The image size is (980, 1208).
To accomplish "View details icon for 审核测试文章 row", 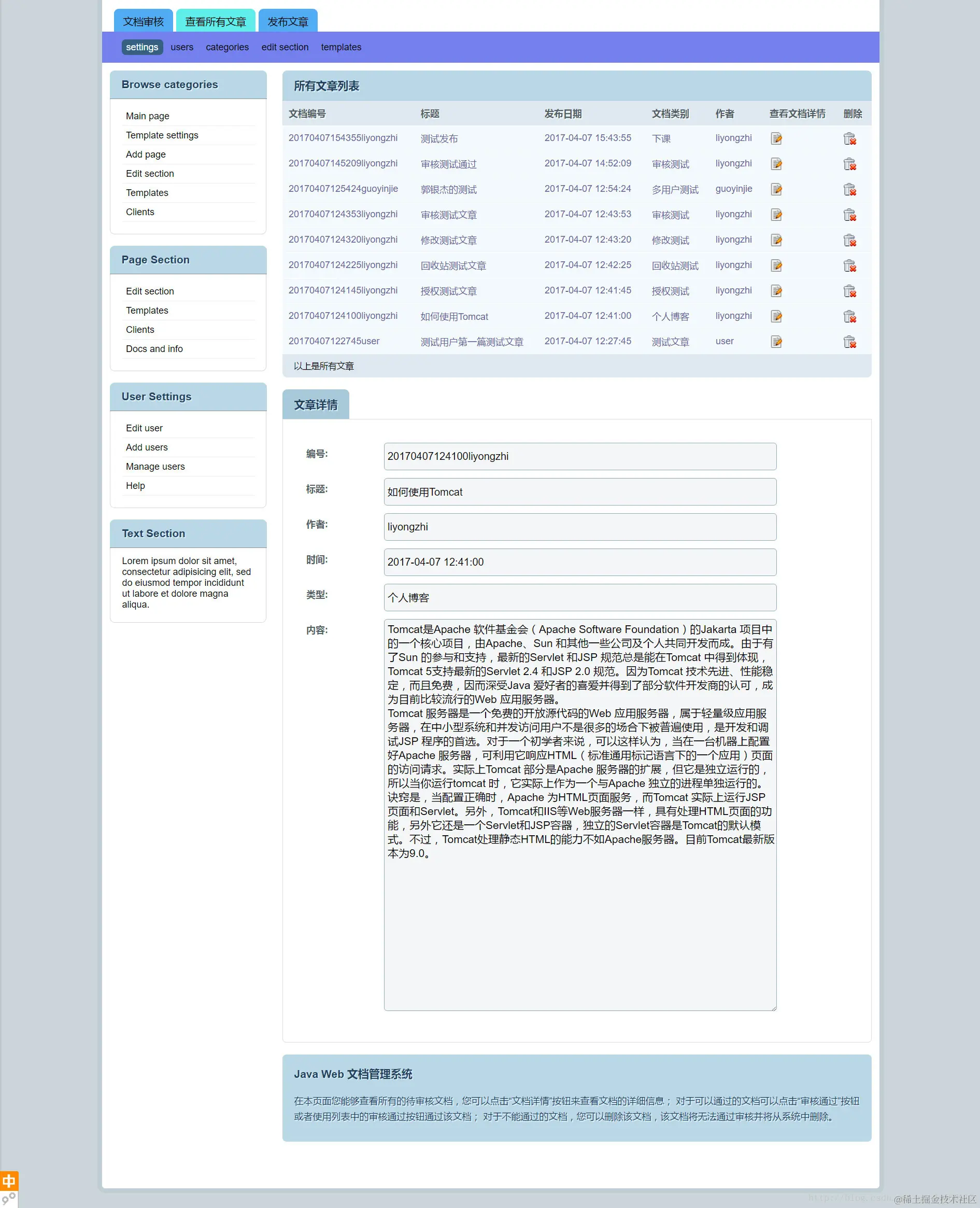I will pyautogui.click(x=776, y=215).
